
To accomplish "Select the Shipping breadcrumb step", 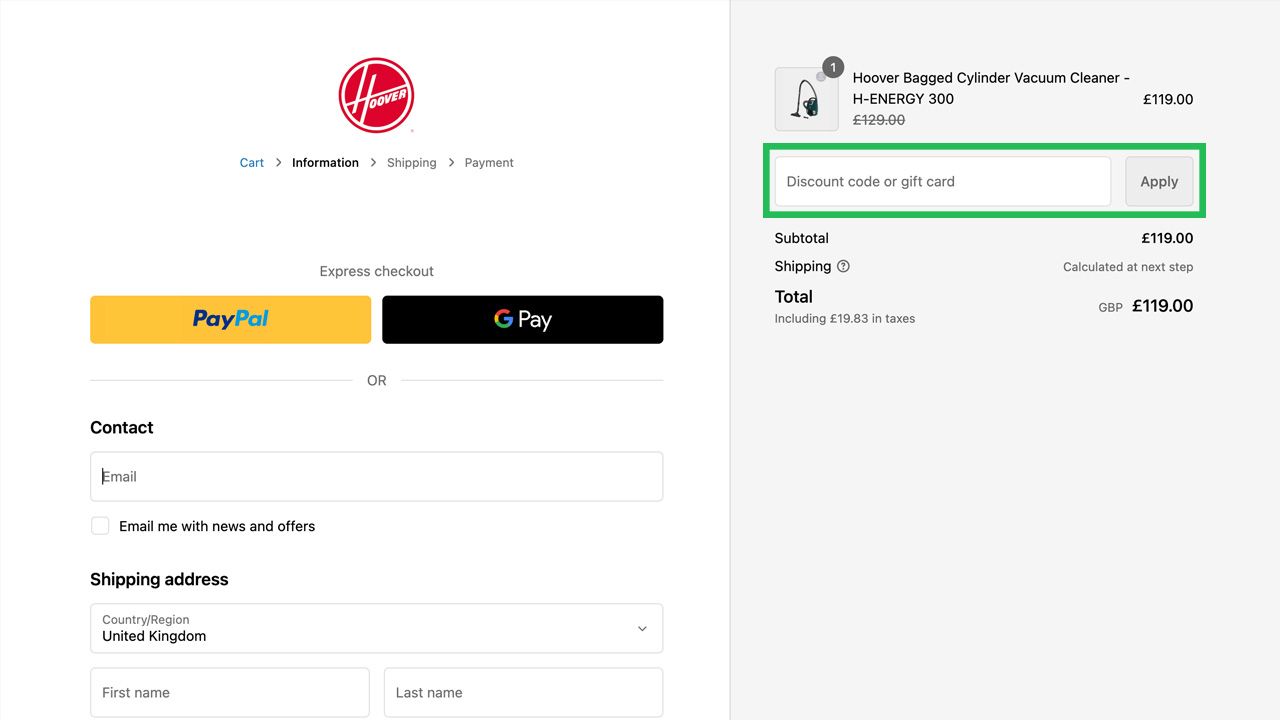I will point(412,163).
